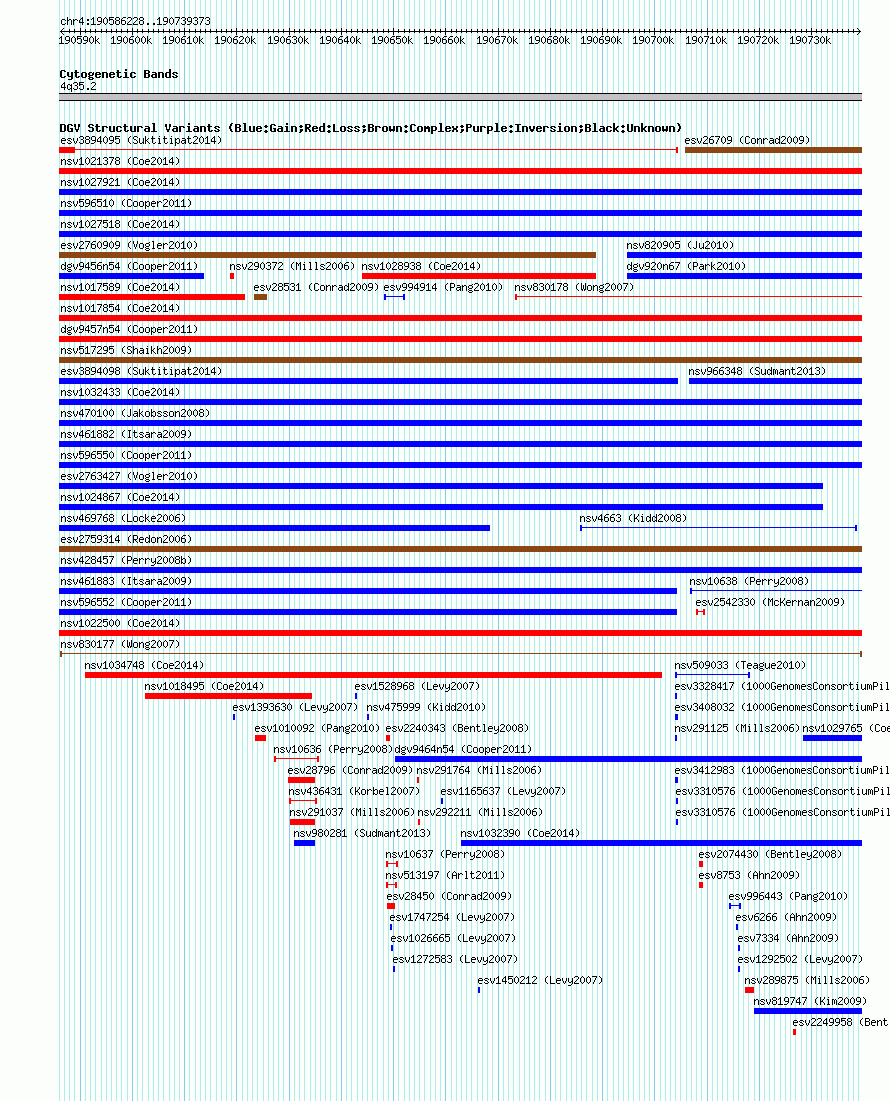Click nsv1024867 (Coe2014) label

coord(120,499)
